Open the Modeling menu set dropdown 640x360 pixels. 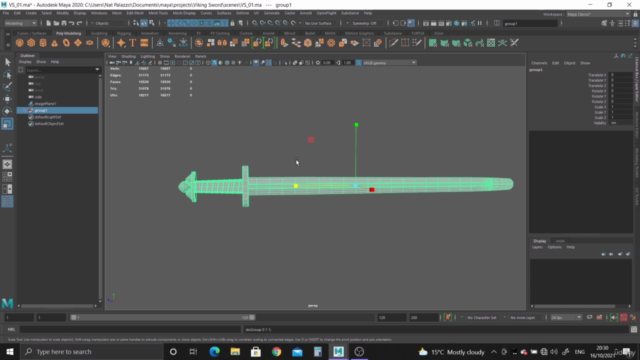[x=20, y=23]
